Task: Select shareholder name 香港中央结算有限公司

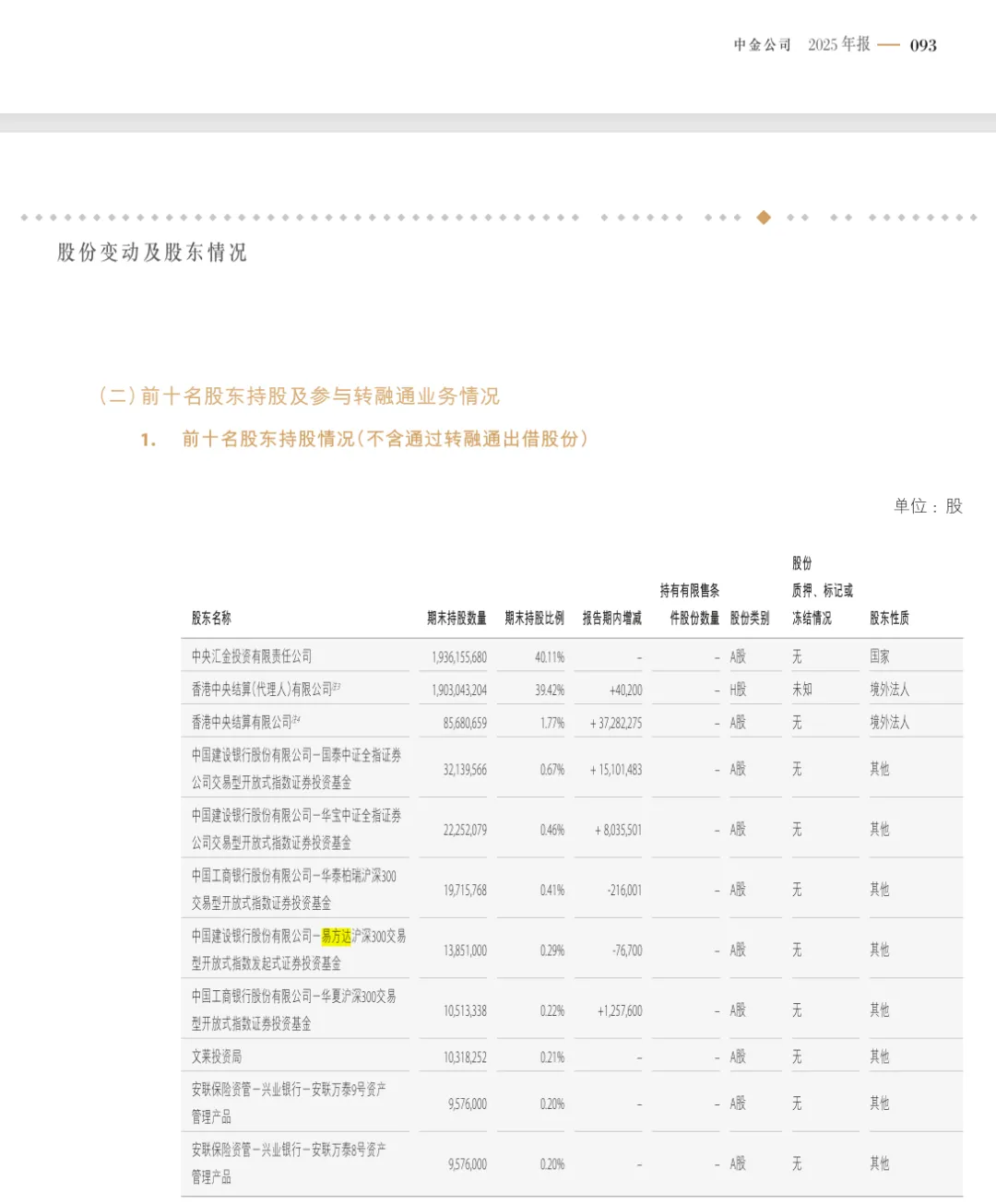Action: [x=242, y=722]
